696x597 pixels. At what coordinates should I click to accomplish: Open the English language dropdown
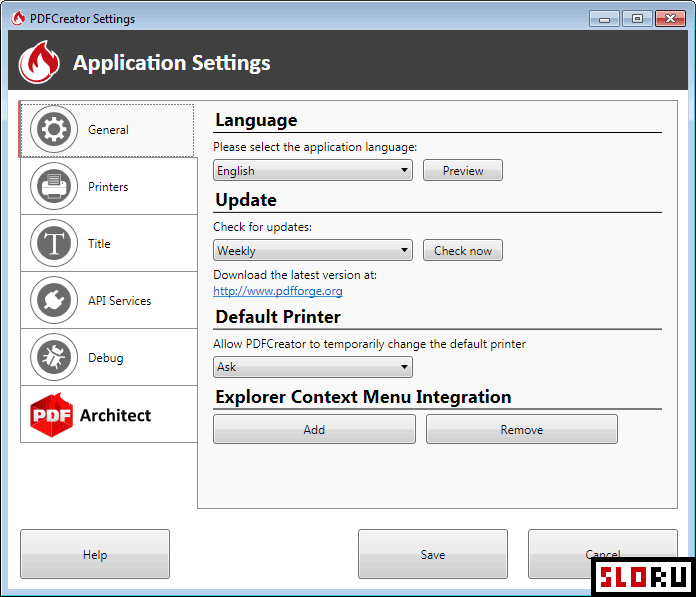tap(313, 170)
